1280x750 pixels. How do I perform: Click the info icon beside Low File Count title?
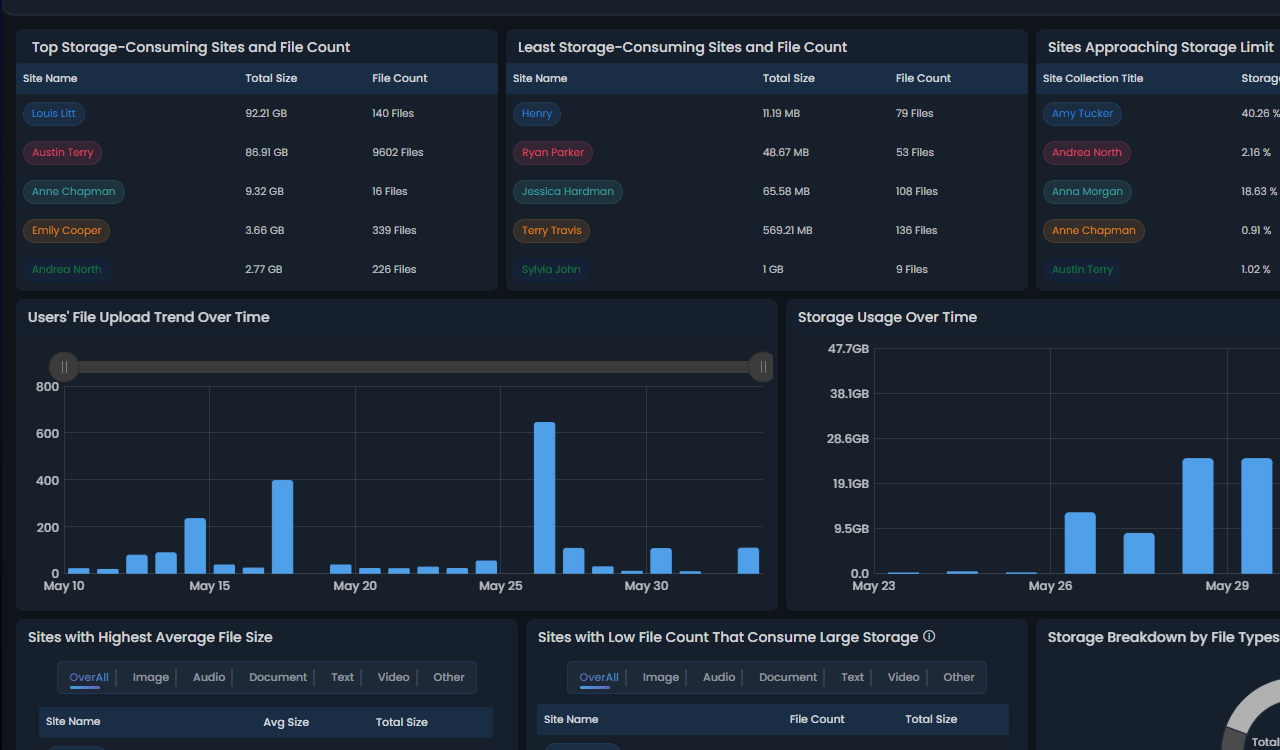pos(929,635)
